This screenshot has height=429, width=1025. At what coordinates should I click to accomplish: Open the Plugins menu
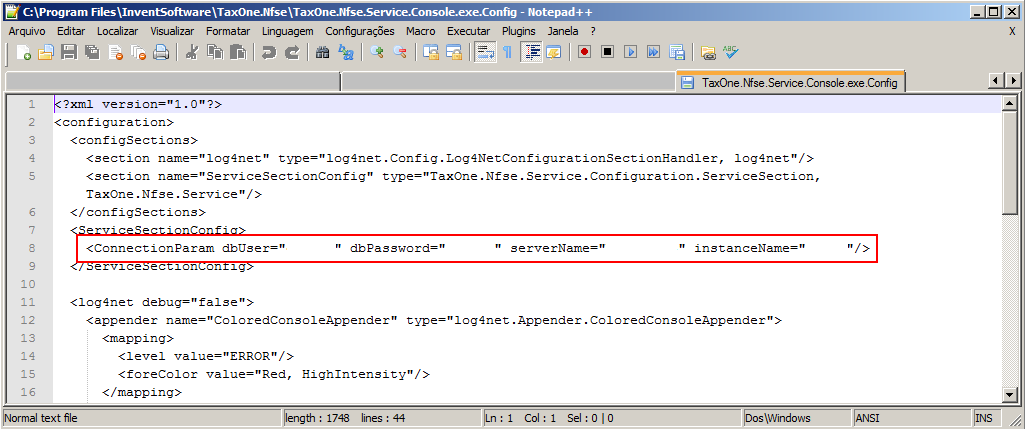click(x=518, y=31)
